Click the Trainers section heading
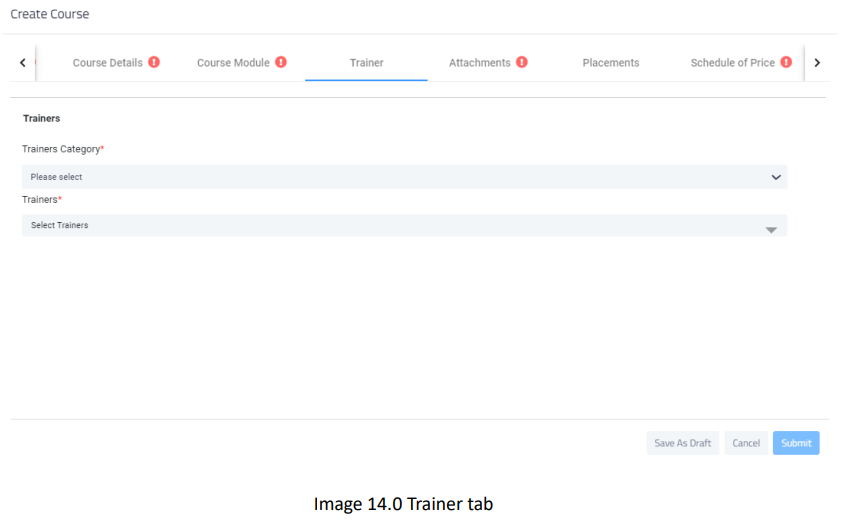This screenshot has height=528, width=852. tap(41, 118)
